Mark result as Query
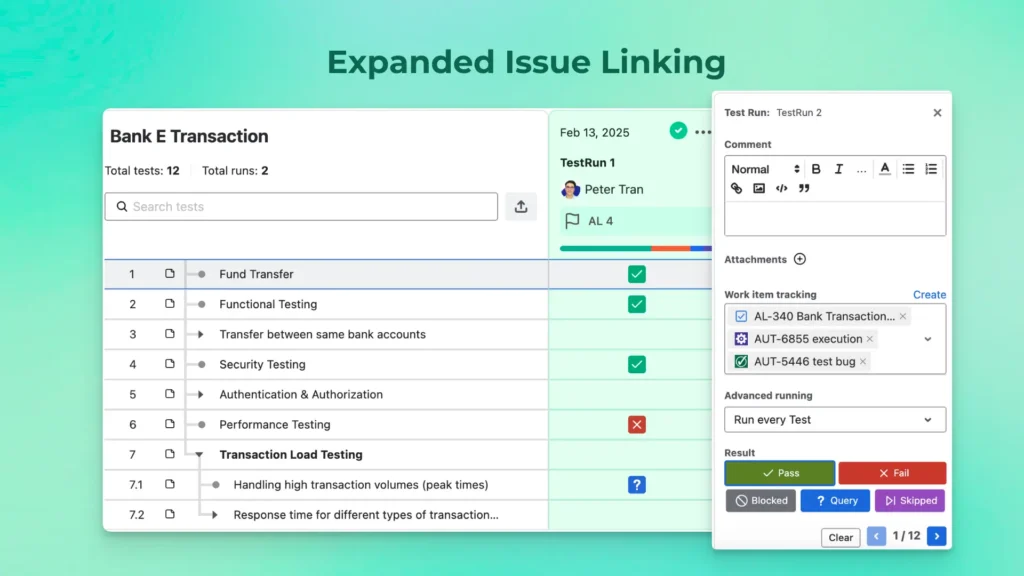1024x576 pixels. pos(835,500)
